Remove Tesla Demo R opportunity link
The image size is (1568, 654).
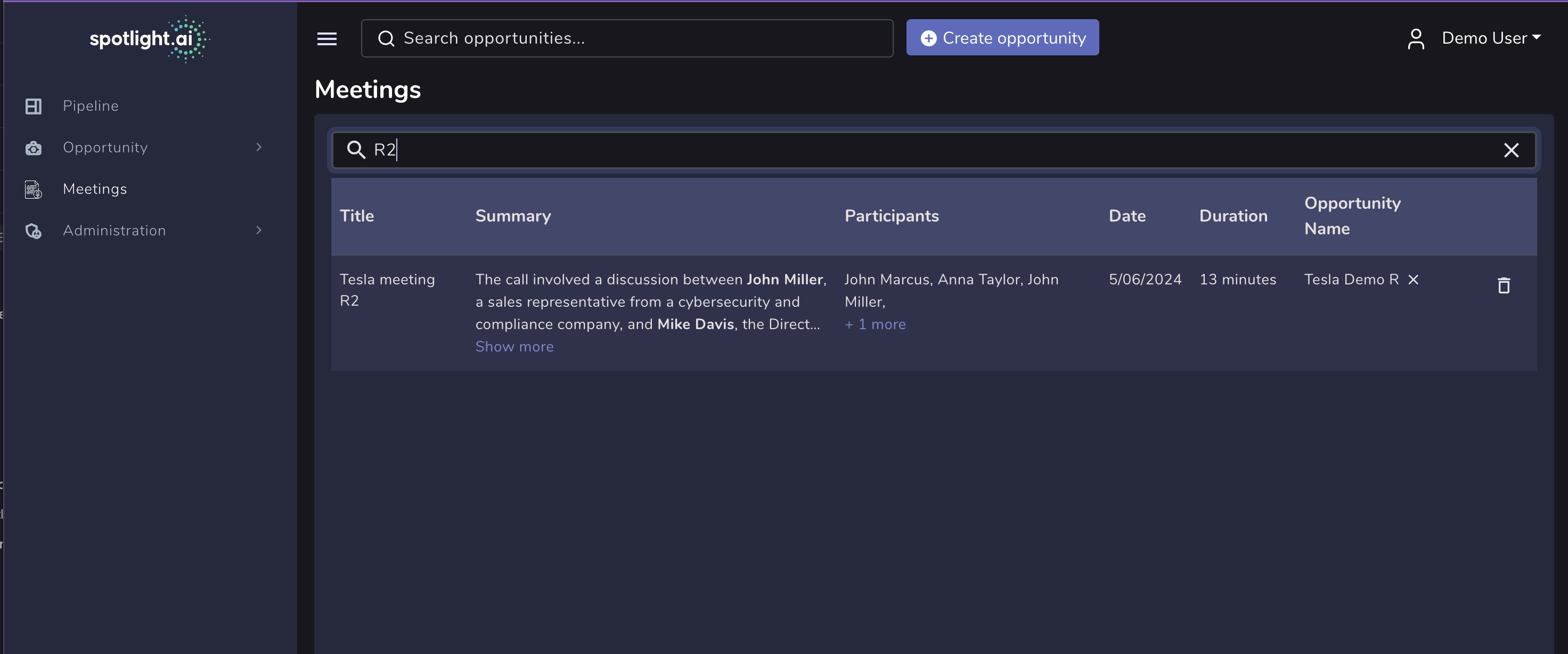pyautogui.click(x=1414, y=280)
